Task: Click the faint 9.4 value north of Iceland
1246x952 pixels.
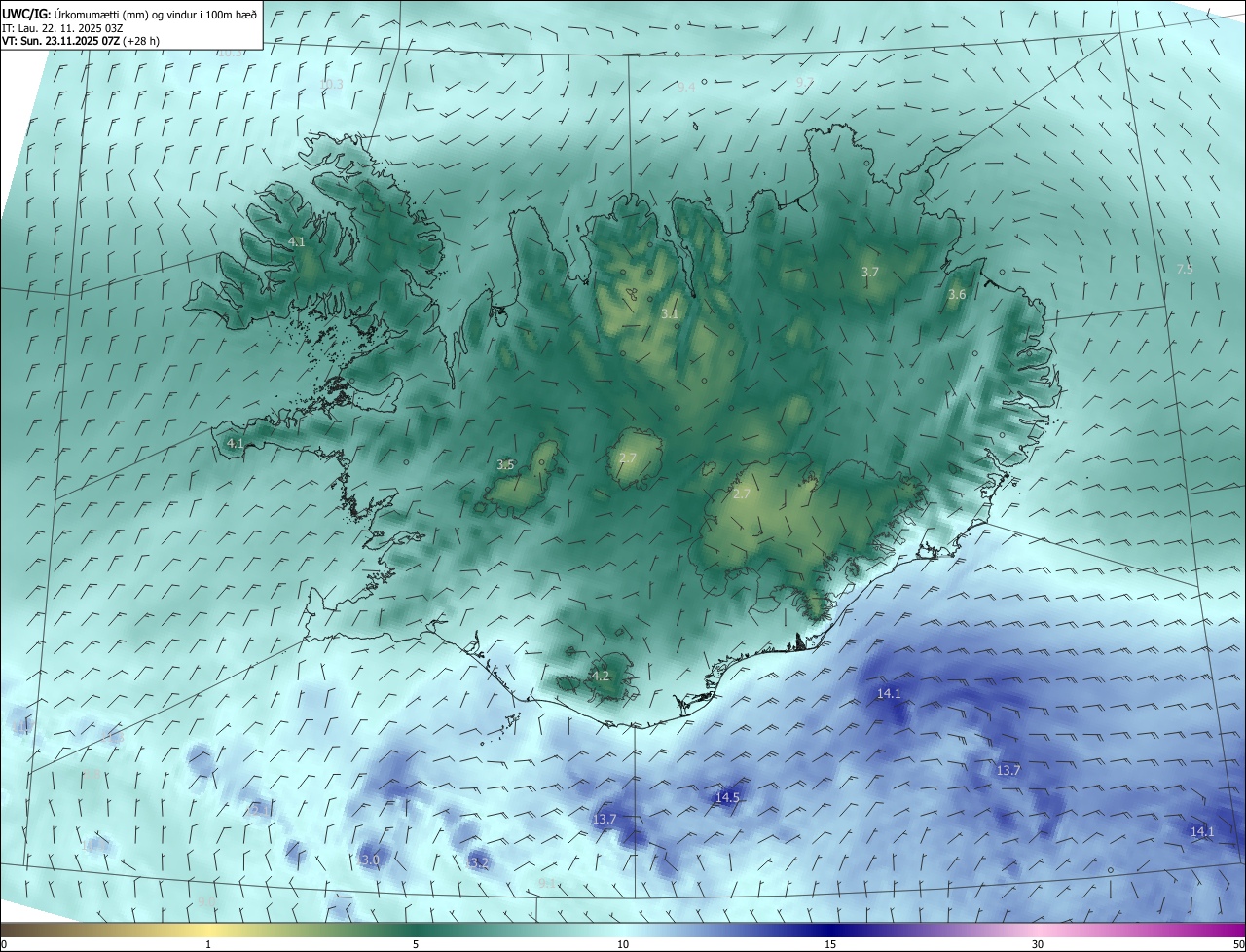Action: click(x=686, y=87)
